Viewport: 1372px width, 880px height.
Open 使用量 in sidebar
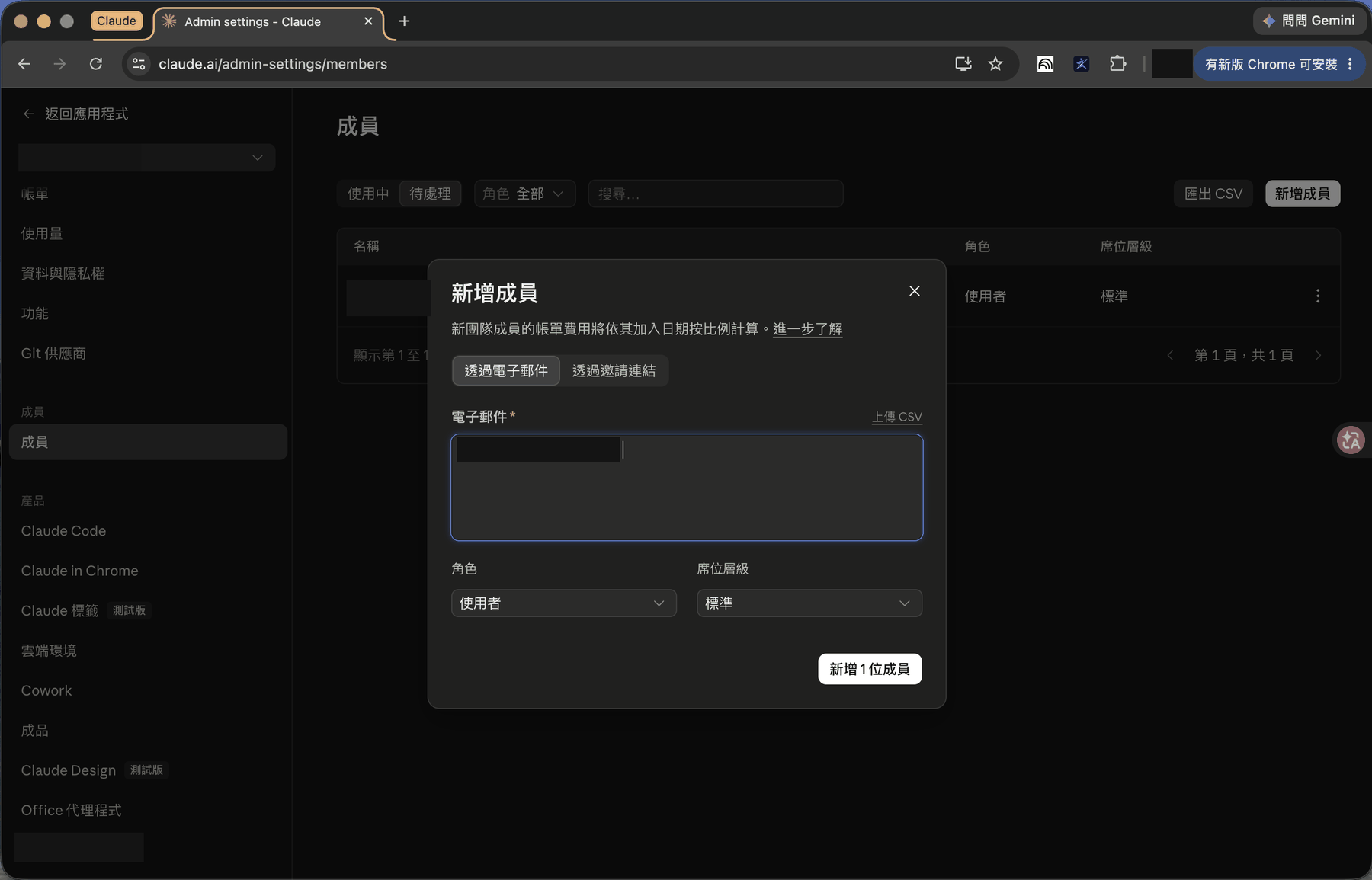[x=42, y=234]
